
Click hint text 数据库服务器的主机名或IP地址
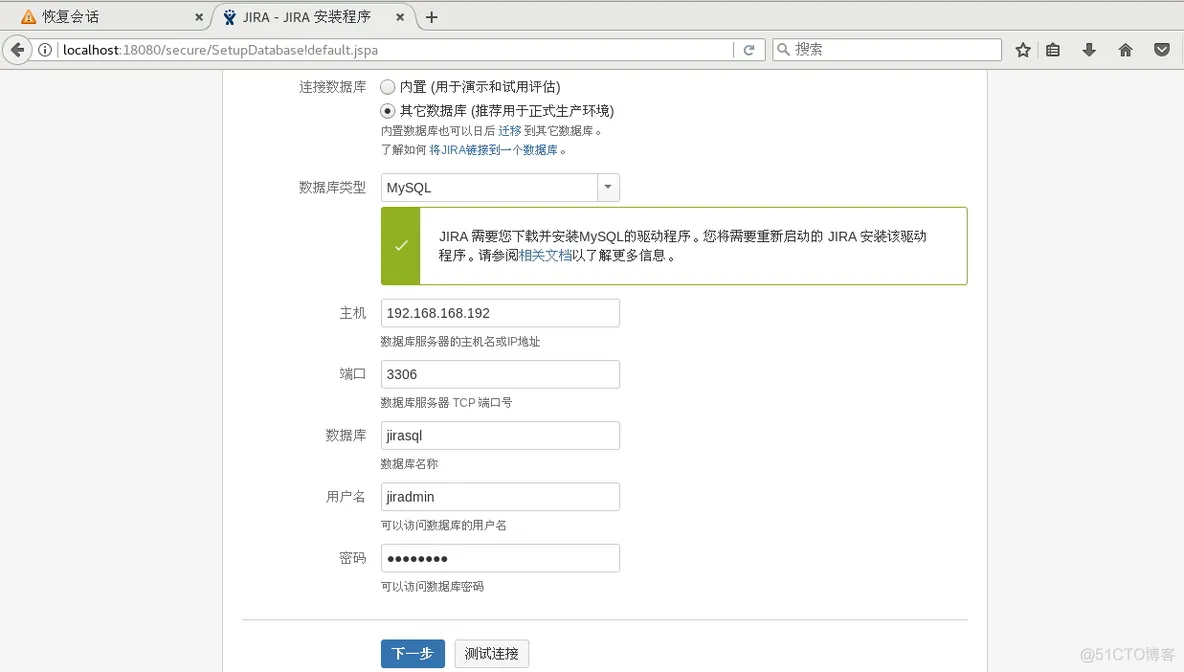click(461, 341)
